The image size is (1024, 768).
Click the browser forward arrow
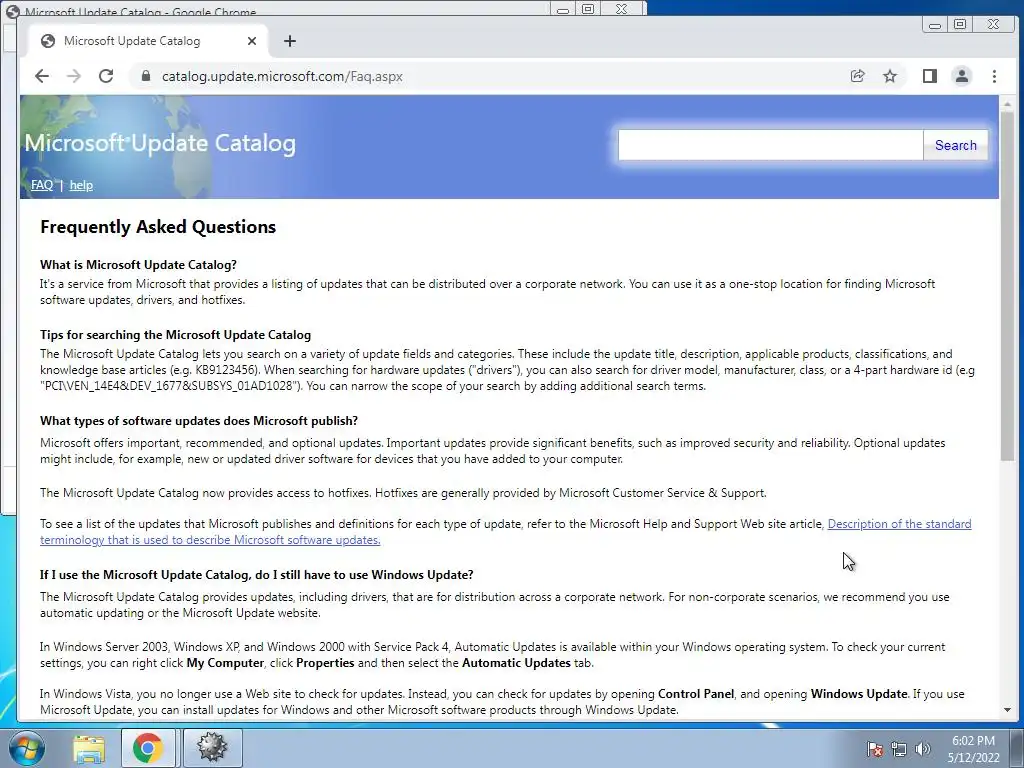(x=74, y=76)
